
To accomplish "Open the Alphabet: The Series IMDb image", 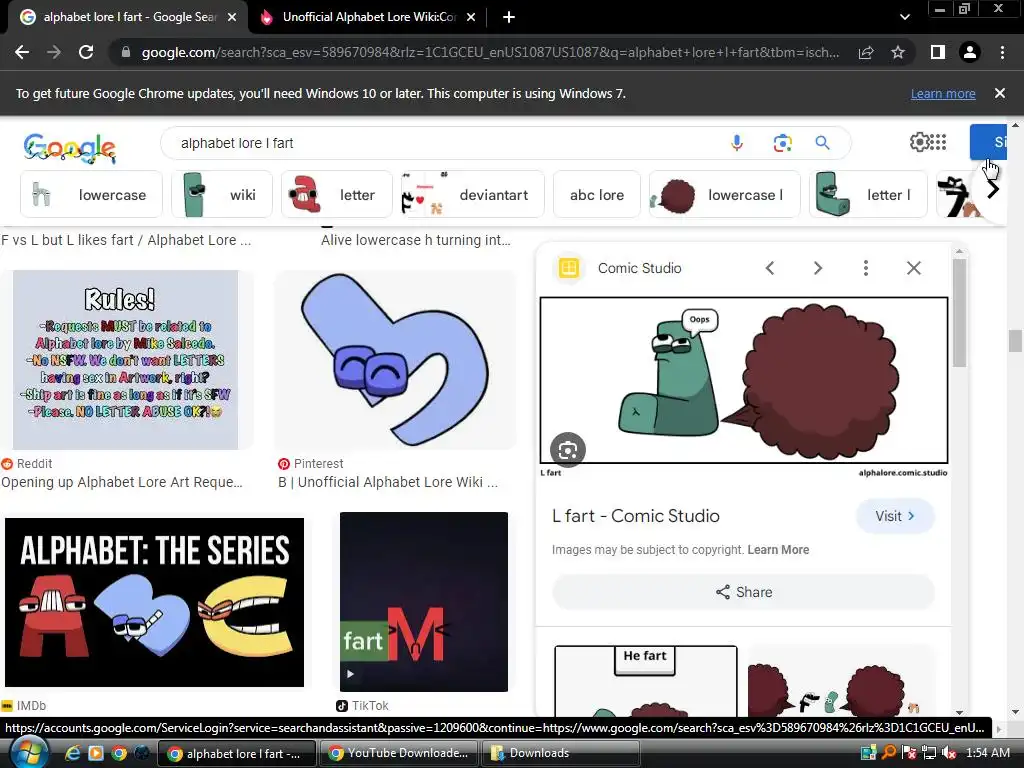I will [154, 602].
